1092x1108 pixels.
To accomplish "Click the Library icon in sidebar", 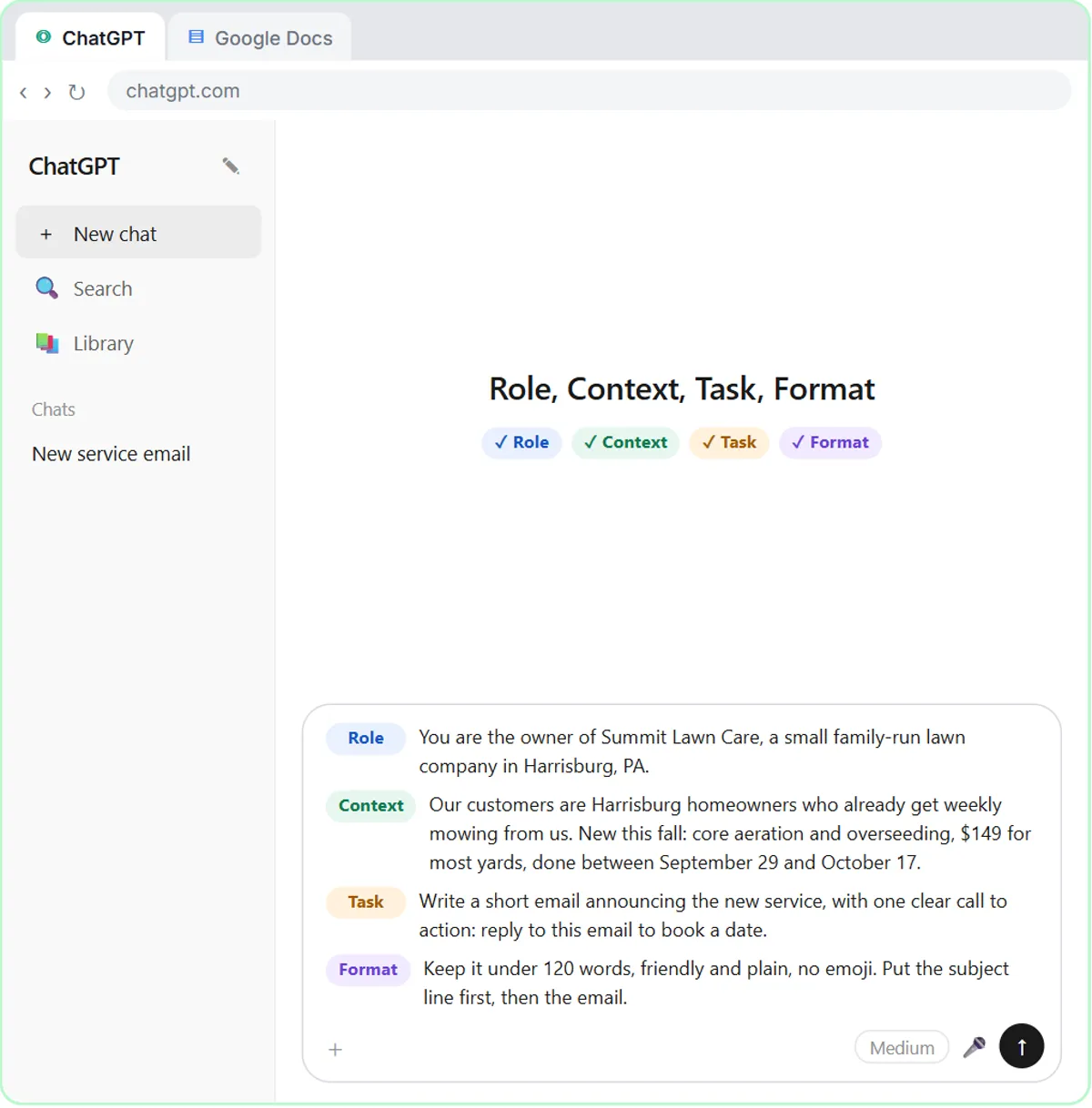I will (47, 343).
